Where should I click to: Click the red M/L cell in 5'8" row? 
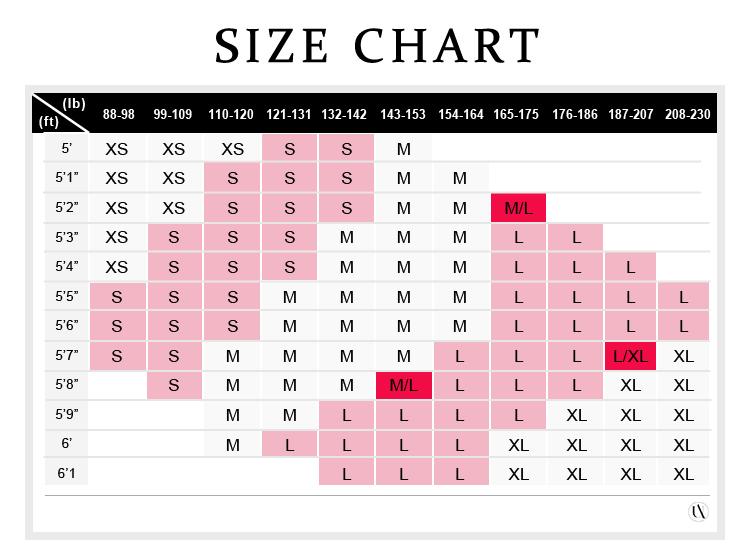coord(403,386)
